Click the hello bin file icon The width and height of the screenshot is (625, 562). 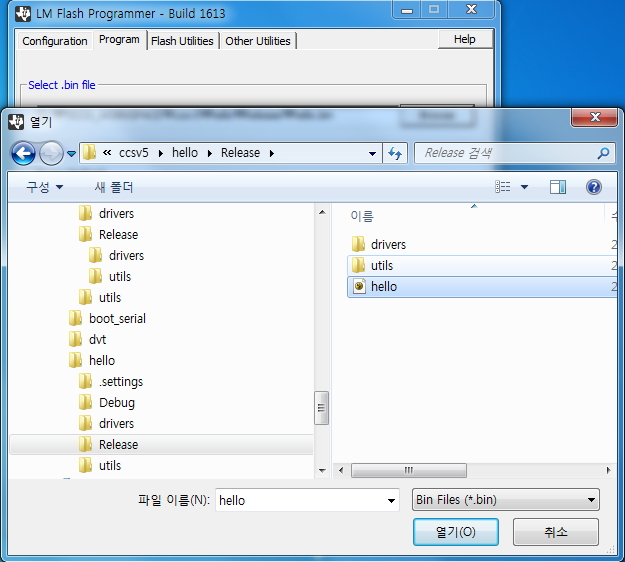point(359,286)
